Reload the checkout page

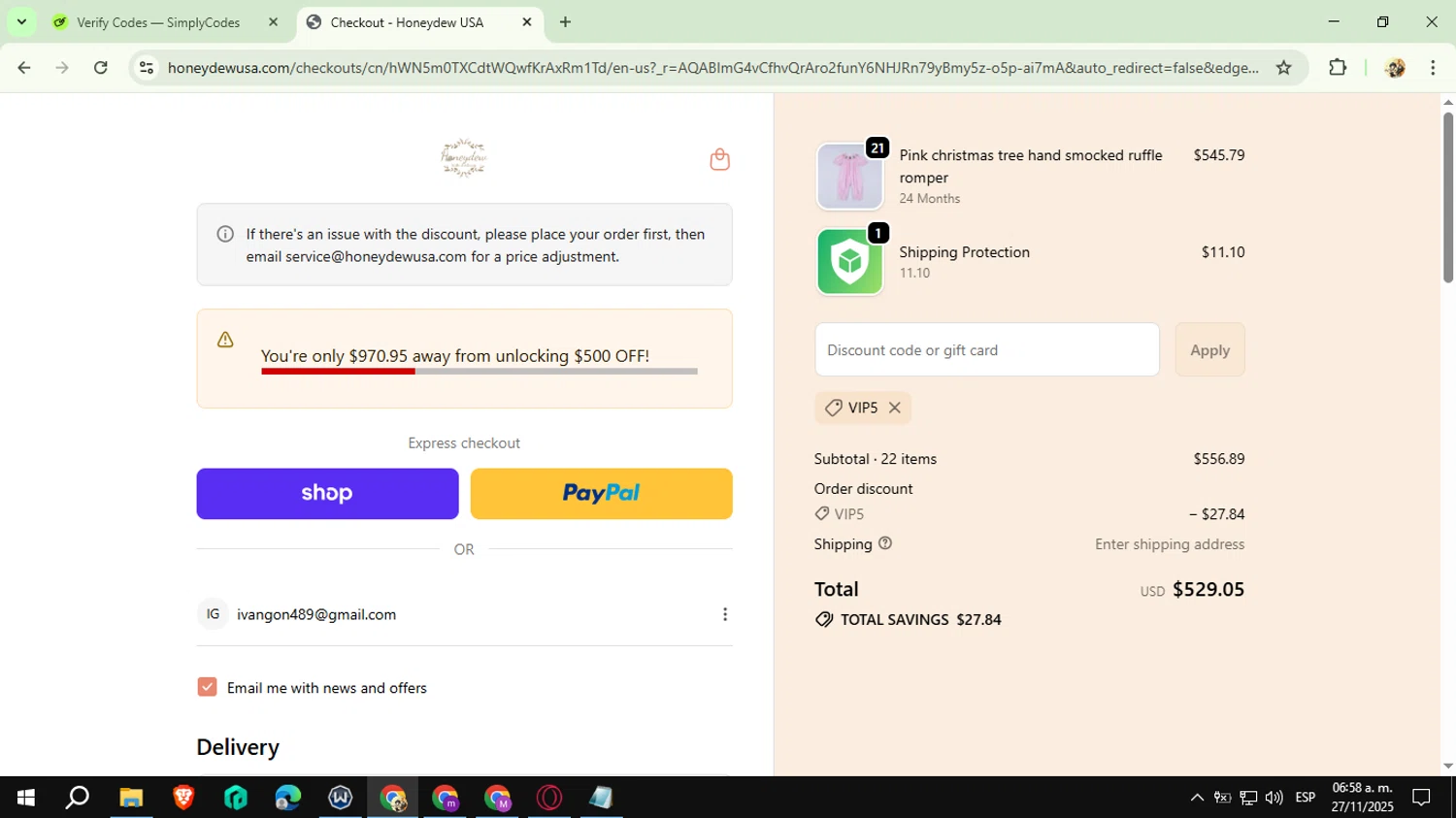pos(100,68)
